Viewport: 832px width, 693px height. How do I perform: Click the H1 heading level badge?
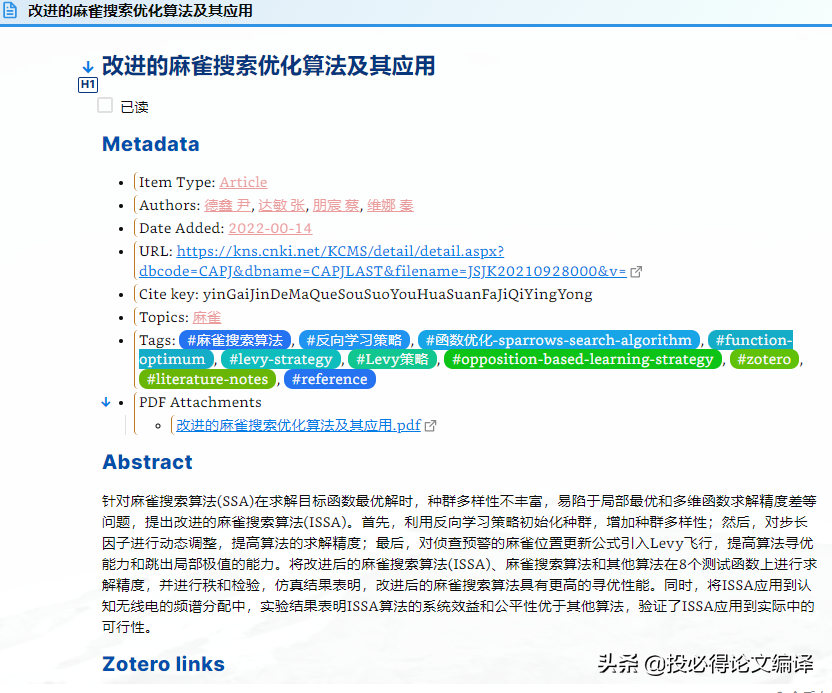pyautogui.click(x=87, y=85)
